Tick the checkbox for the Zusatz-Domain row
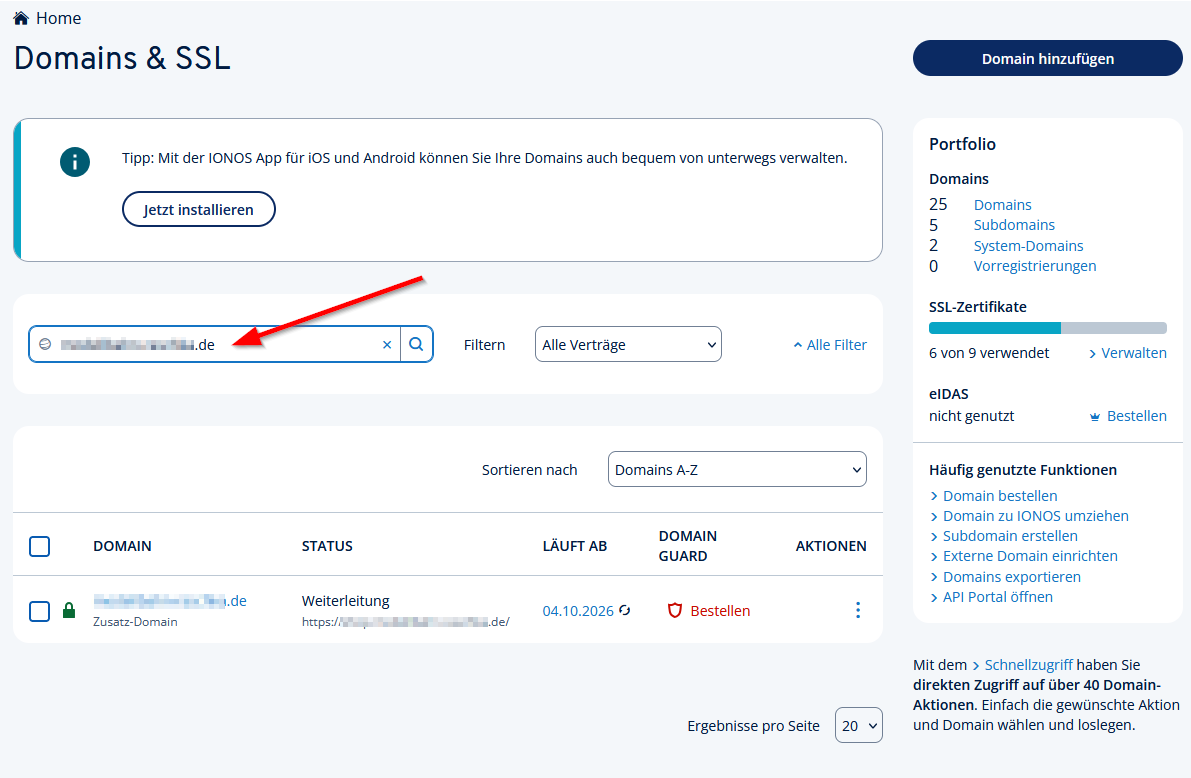The height and width of the screenshot is (778, 1191). pyautogui.click(x=39, y=611)
